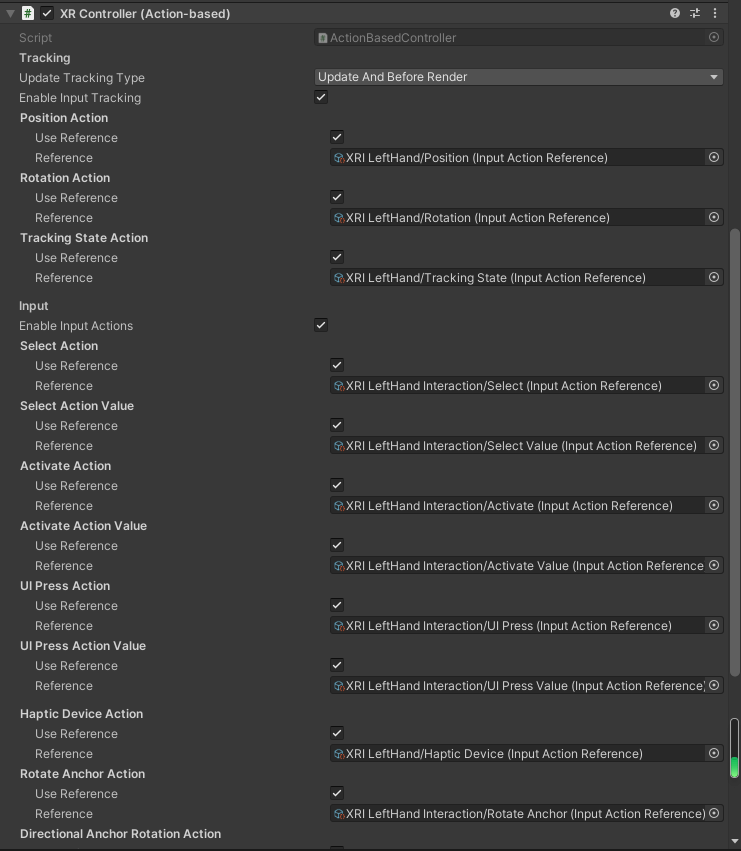741x851 pixels.
Task: Click the script icon on XR Controller header
Action: click(28, 13)
